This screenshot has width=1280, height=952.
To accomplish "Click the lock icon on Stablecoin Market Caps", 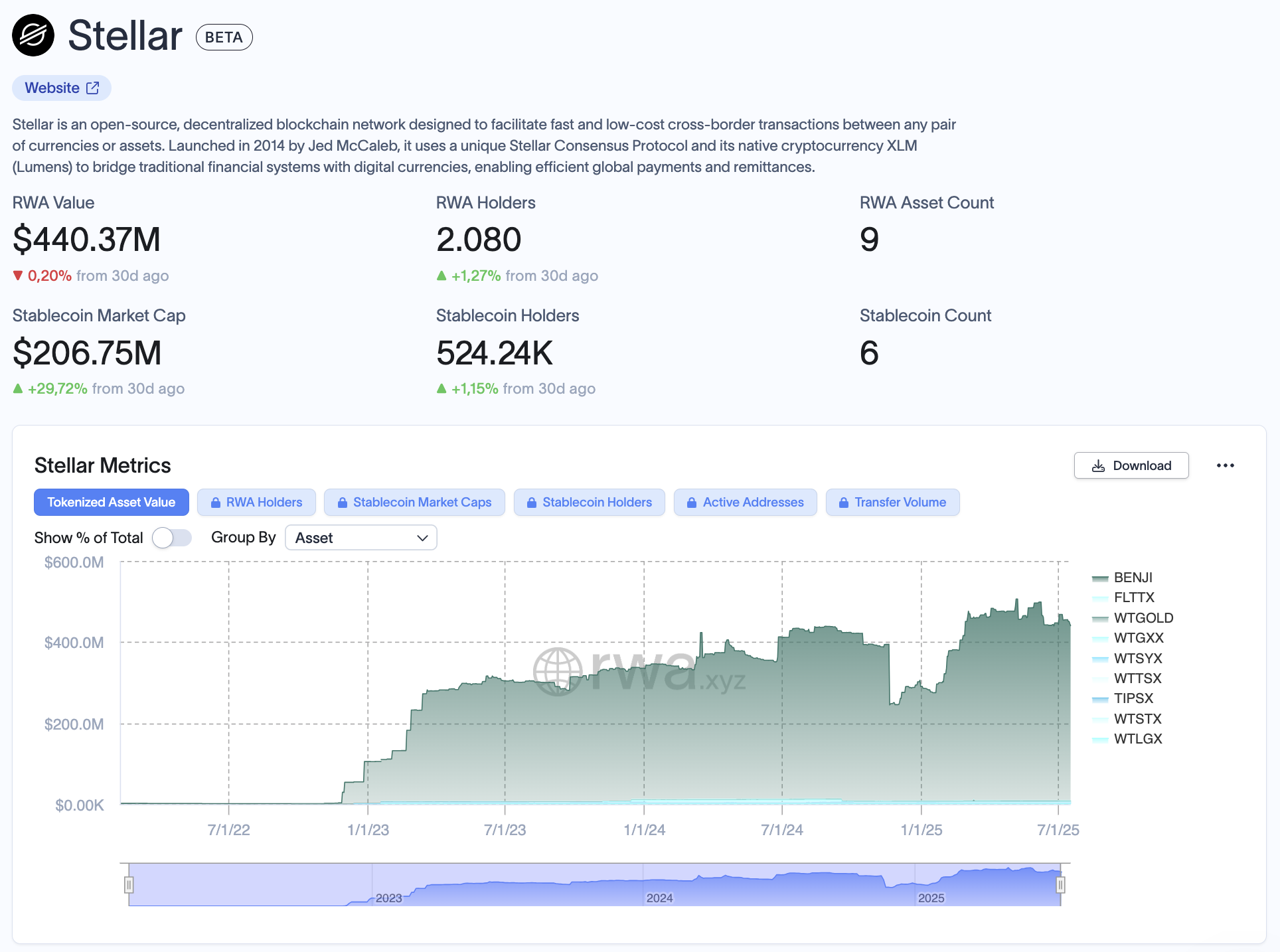I will tap(343, 503).
